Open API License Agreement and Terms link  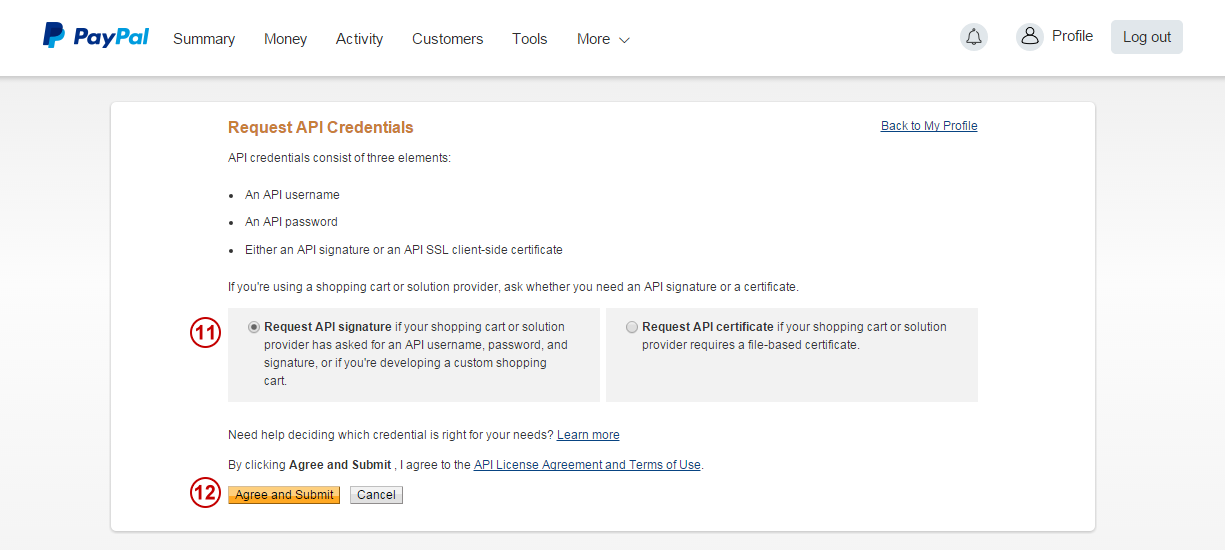pos(587,465)
